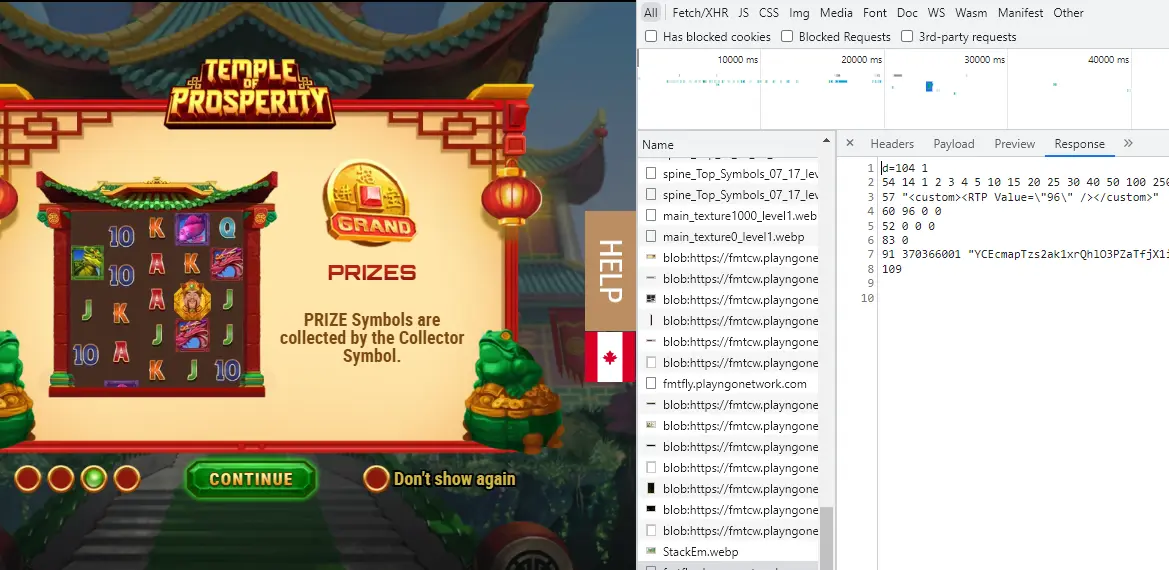This screenshot has width=1169, height=570.
Task: Filter requests by Doc
Action: (907, 13)
